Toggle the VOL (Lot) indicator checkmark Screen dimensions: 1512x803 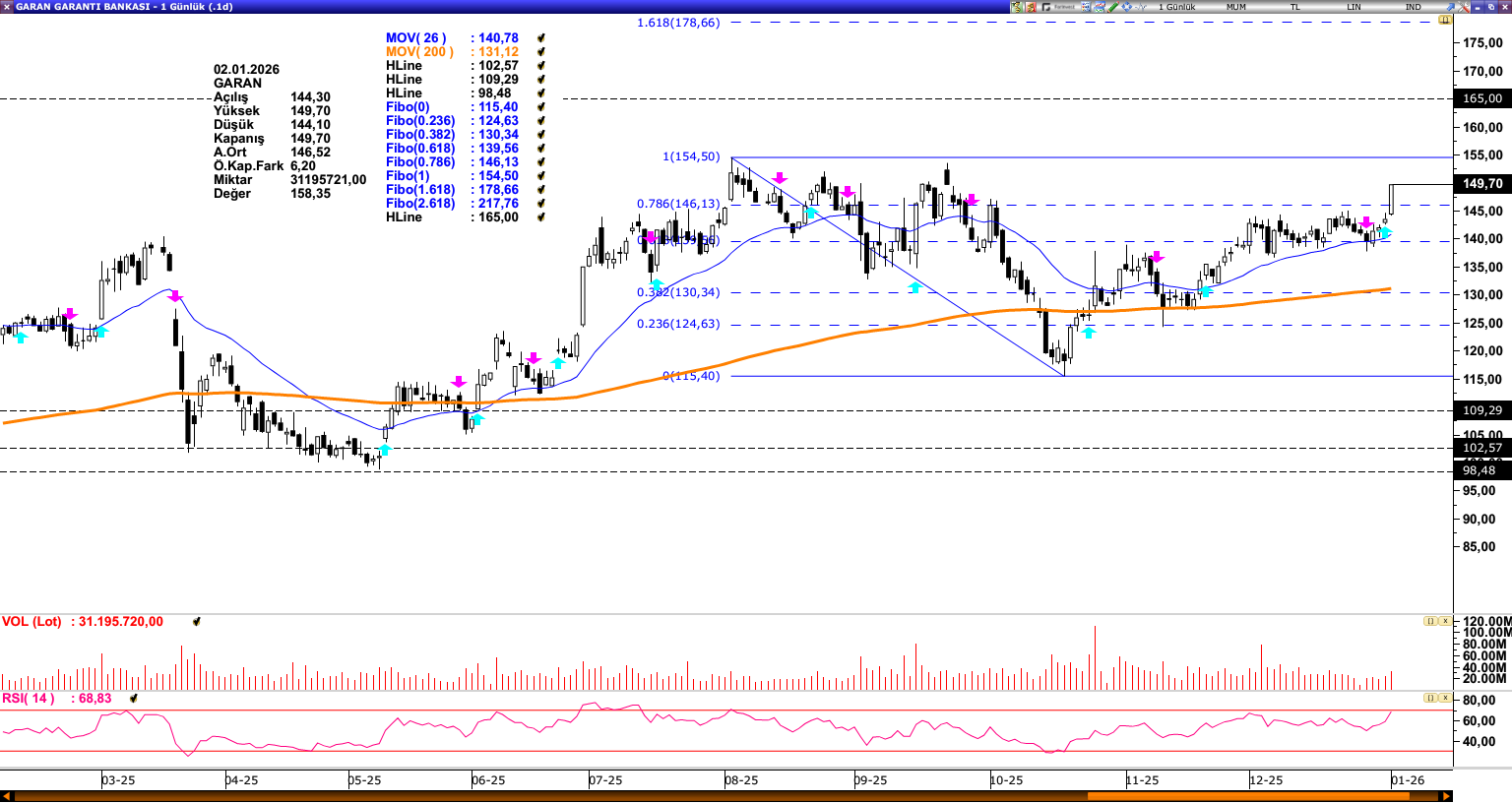point(197,622)
